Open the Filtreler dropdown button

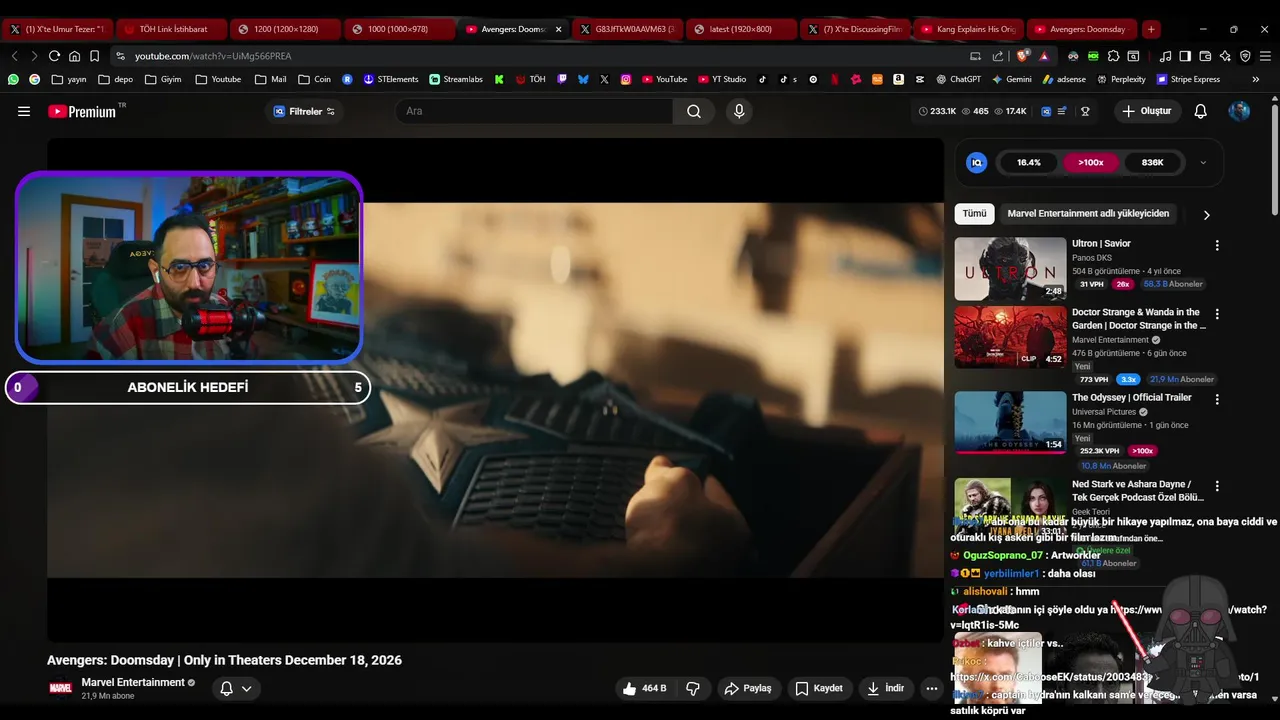(305, 111)
